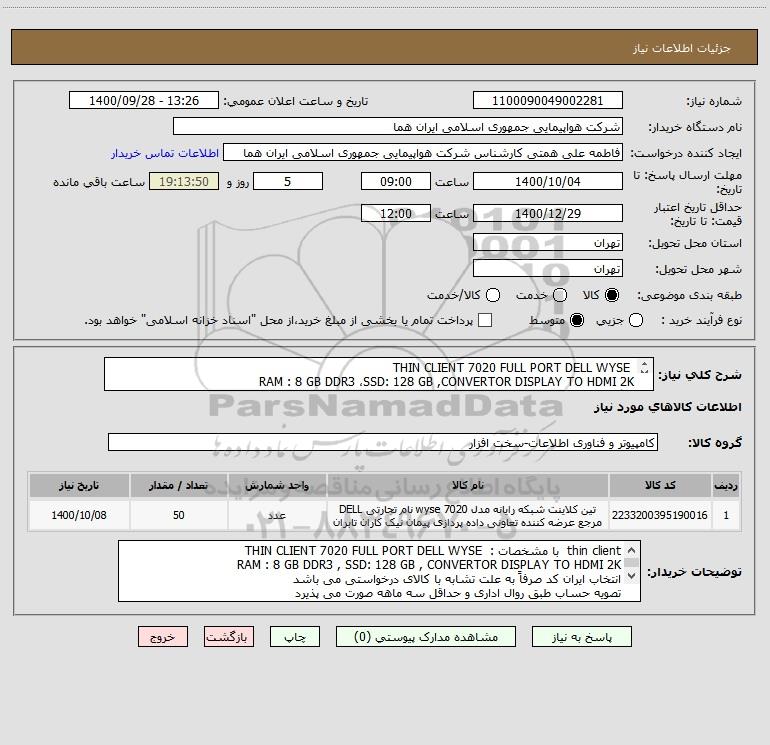
Task: Click the announcement date 1400/09/28 field
Action: 144,101
